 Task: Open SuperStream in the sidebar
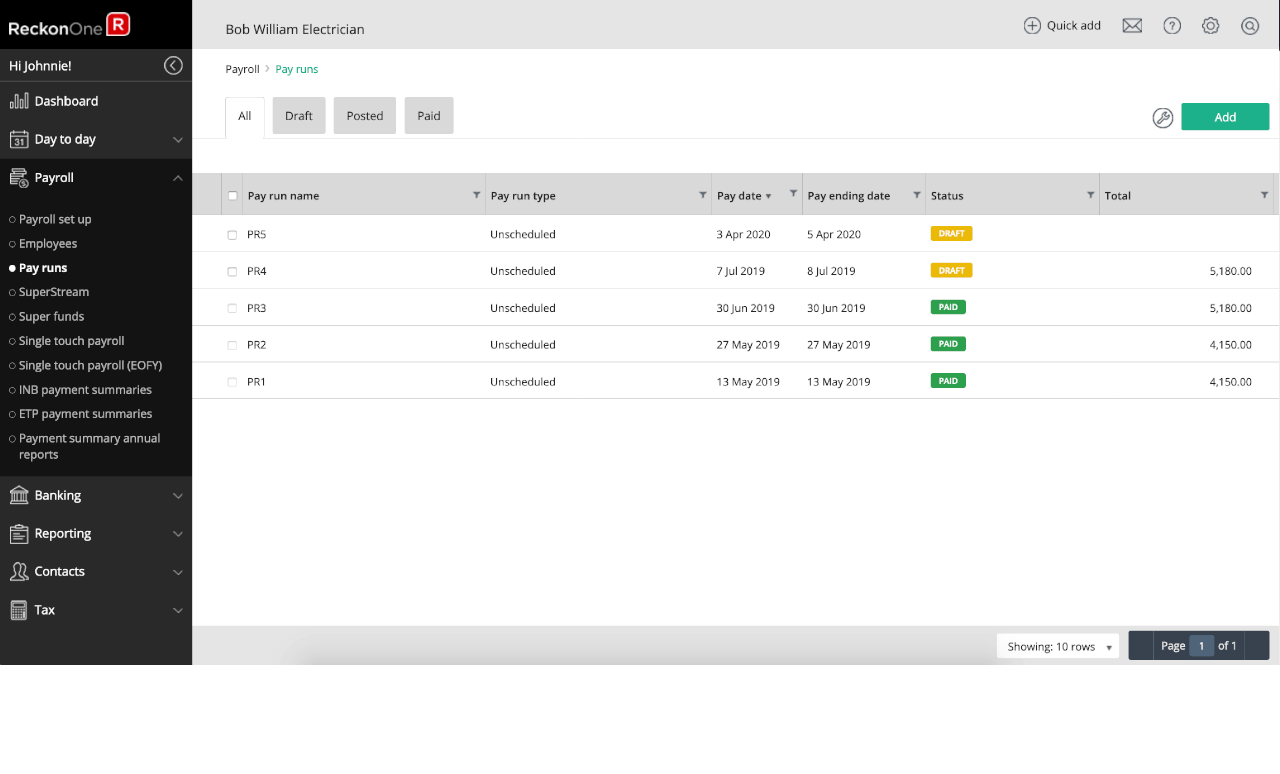54,292
